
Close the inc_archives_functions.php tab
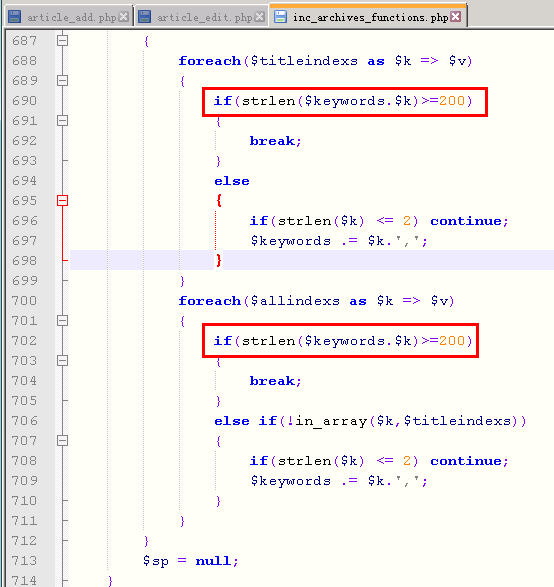[x=456, y=17]
